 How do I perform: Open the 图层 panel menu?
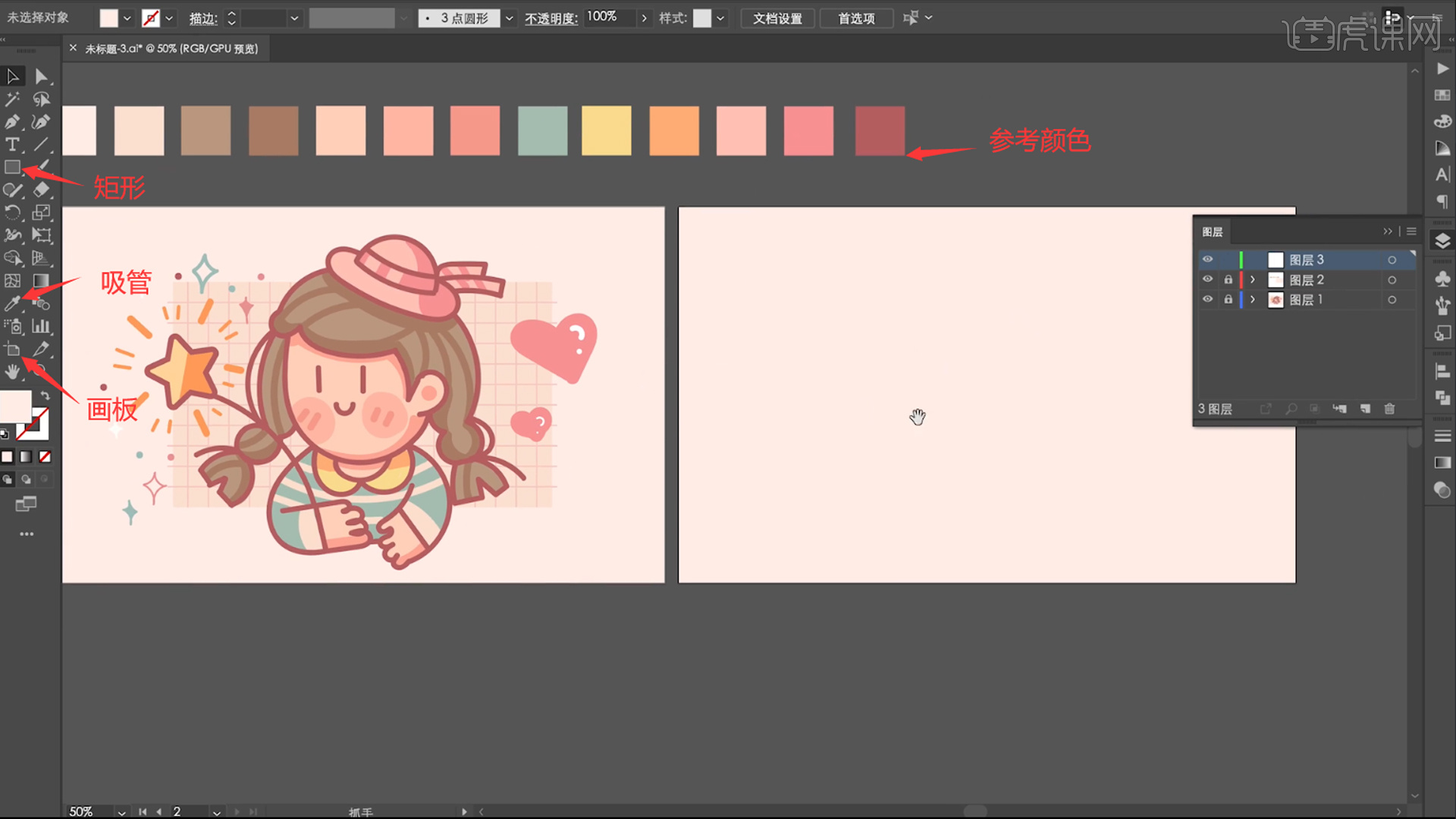point(1411,231)
